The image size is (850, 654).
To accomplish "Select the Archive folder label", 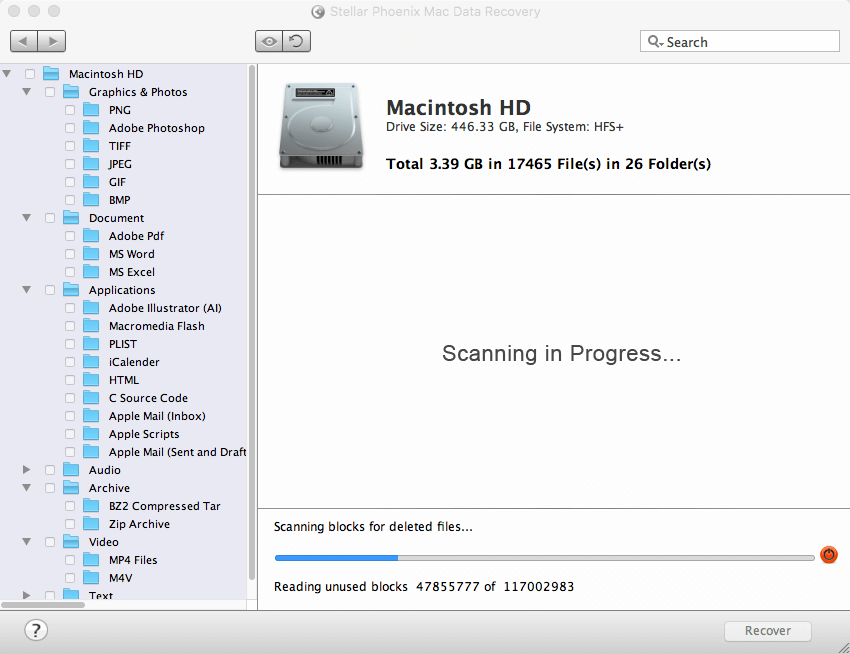I will [110, 488].
